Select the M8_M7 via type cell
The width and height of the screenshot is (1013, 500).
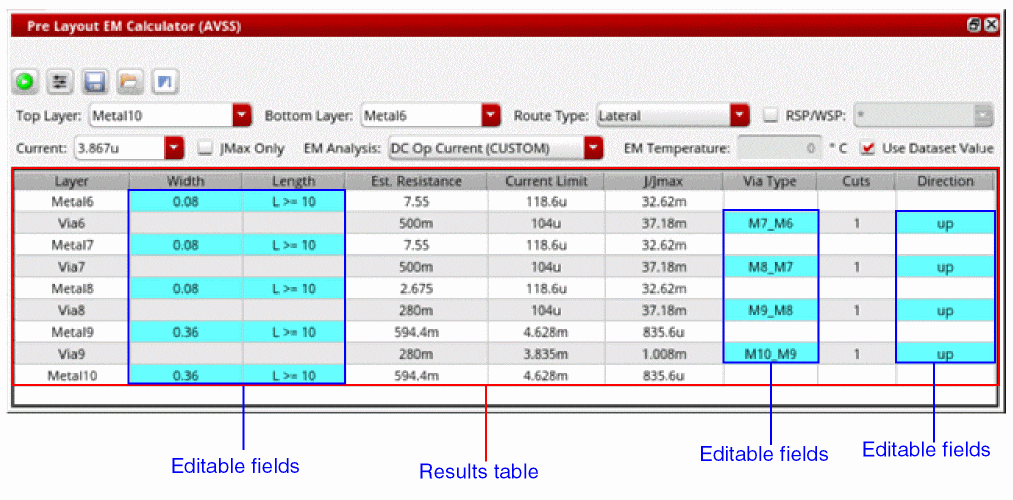coord(770,267)
